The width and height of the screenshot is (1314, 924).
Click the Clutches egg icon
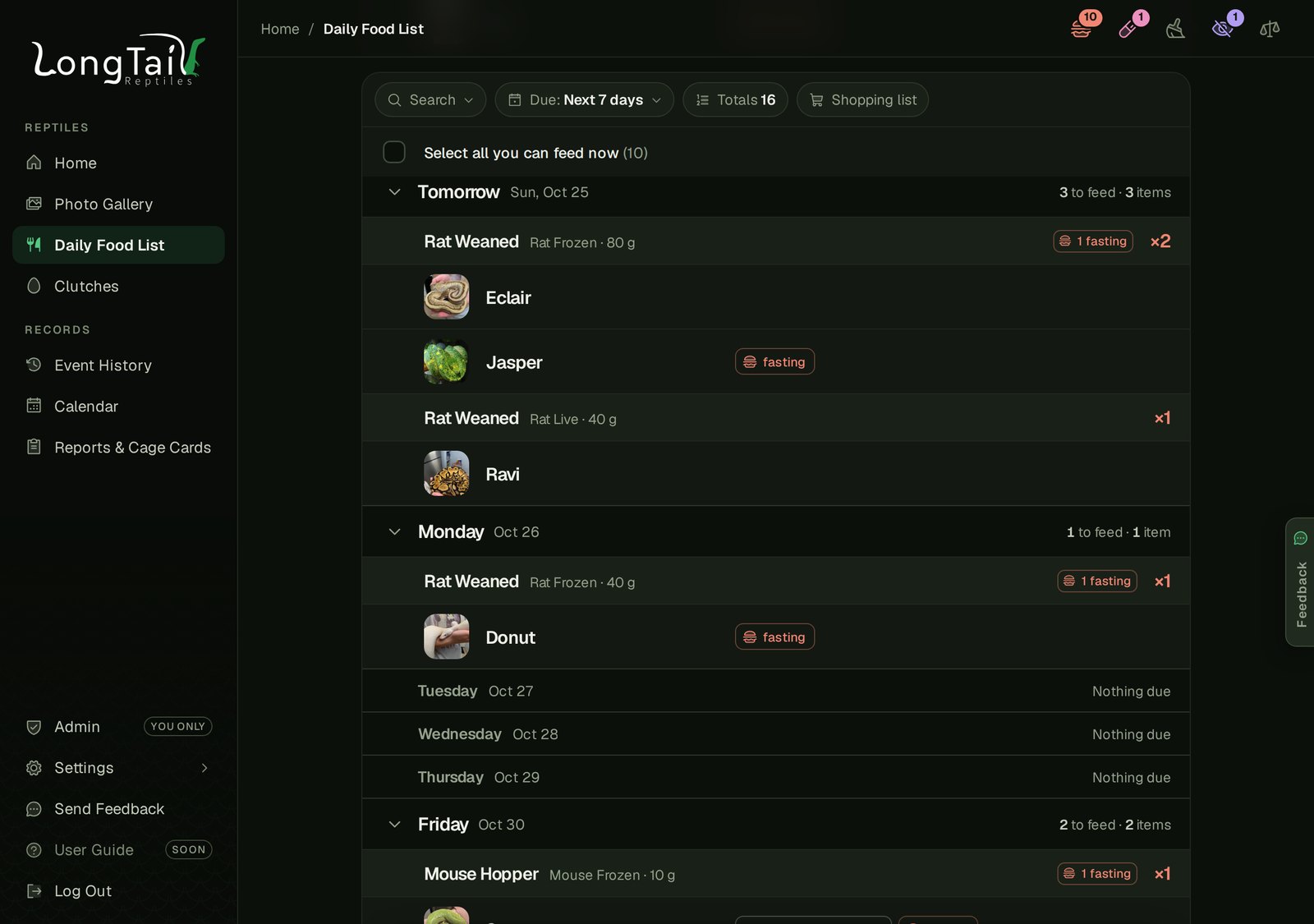tap(34, 286)
